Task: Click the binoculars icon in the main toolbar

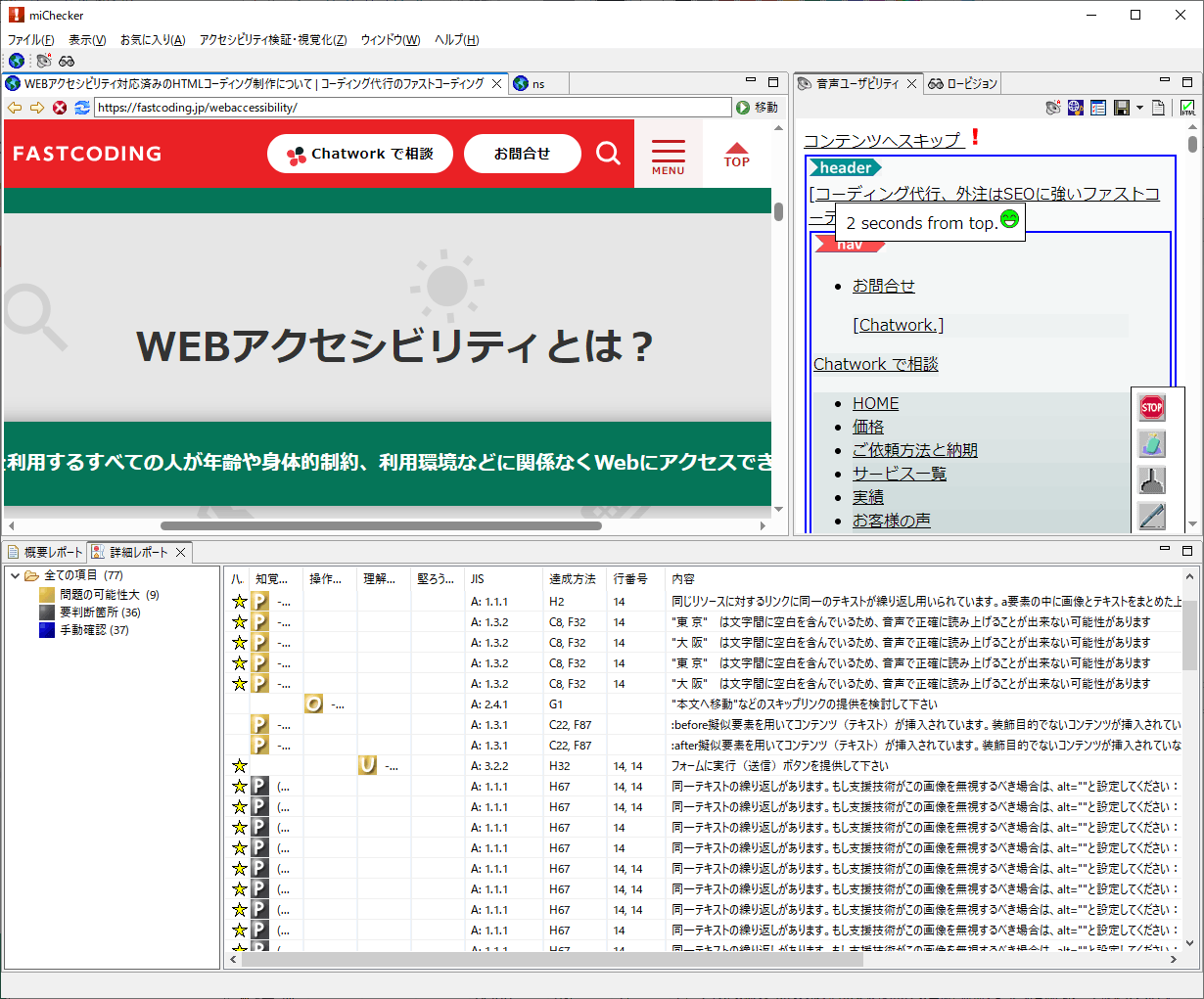Action: tap(67, 61)
